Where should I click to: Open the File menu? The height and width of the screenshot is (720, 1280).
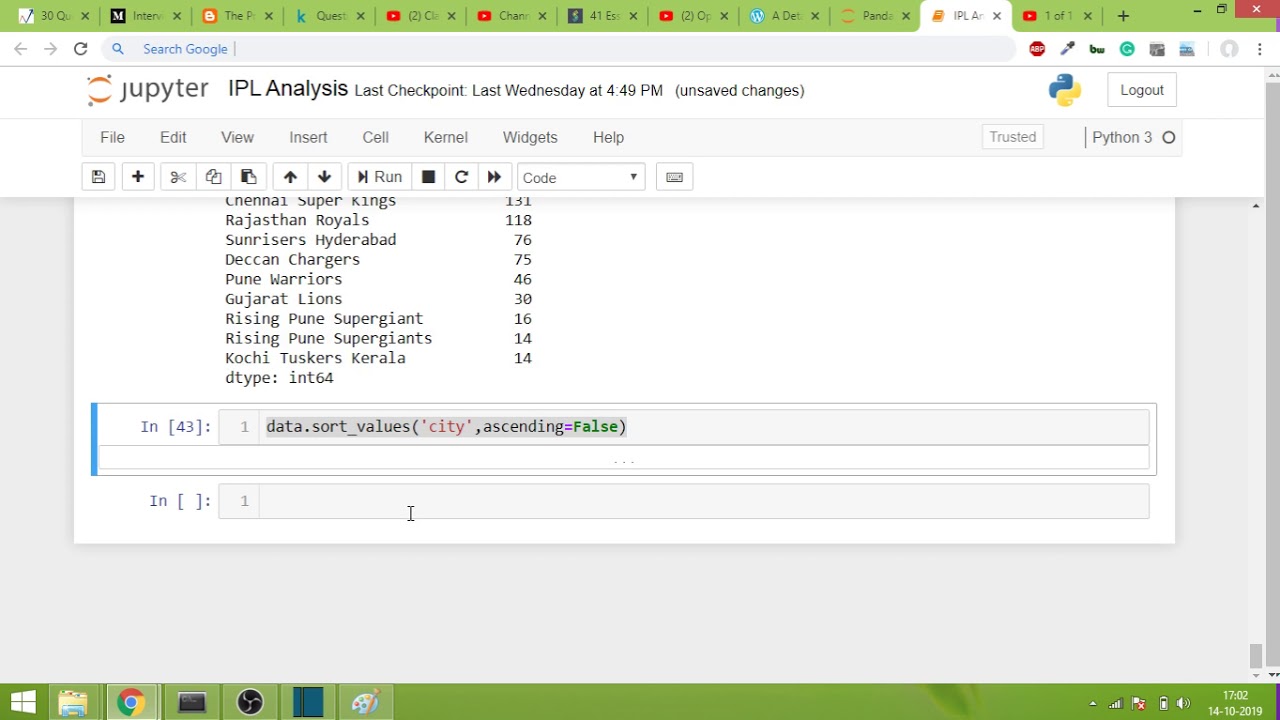click(112, 137)
